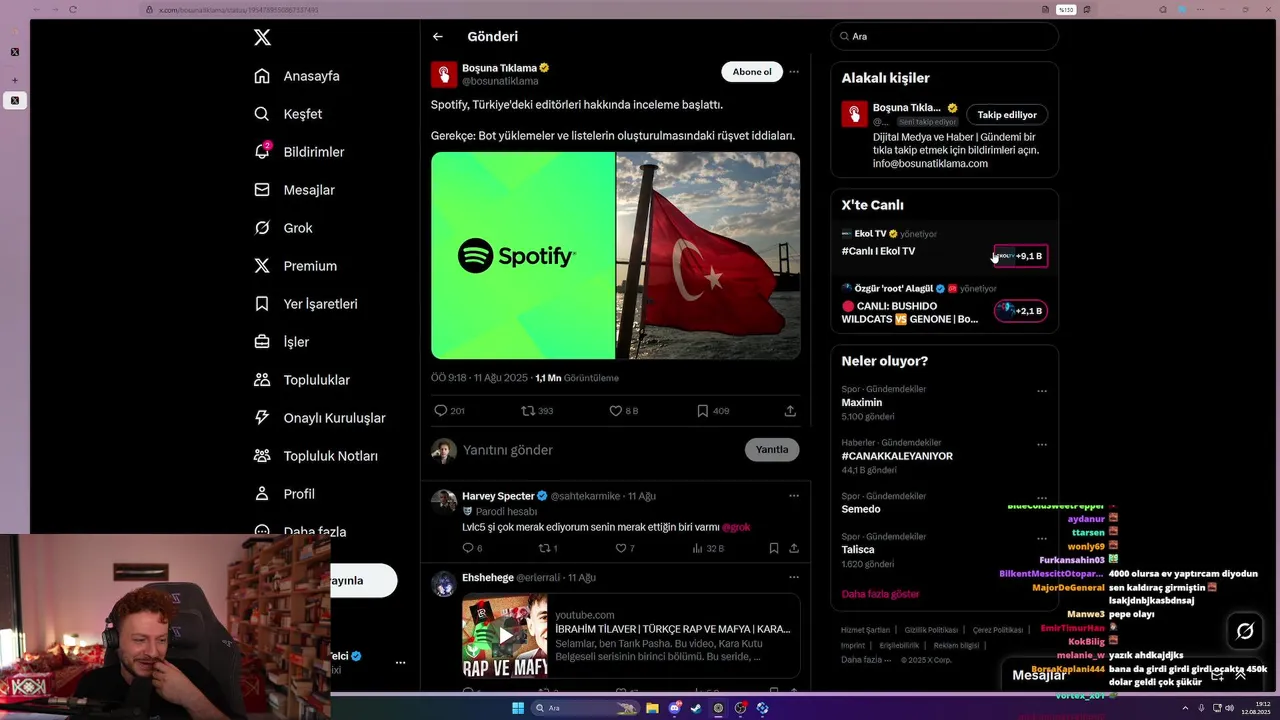Open Premium page
Viewport: 1280px width, 720px height.
coord(296,266)
